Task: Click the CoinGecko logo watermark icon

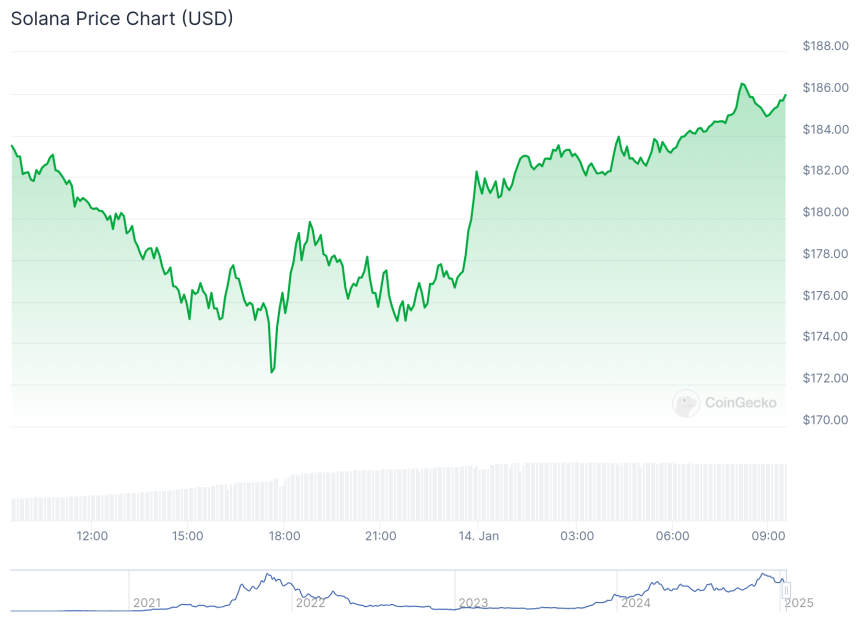Action: (x=686, y=403)
